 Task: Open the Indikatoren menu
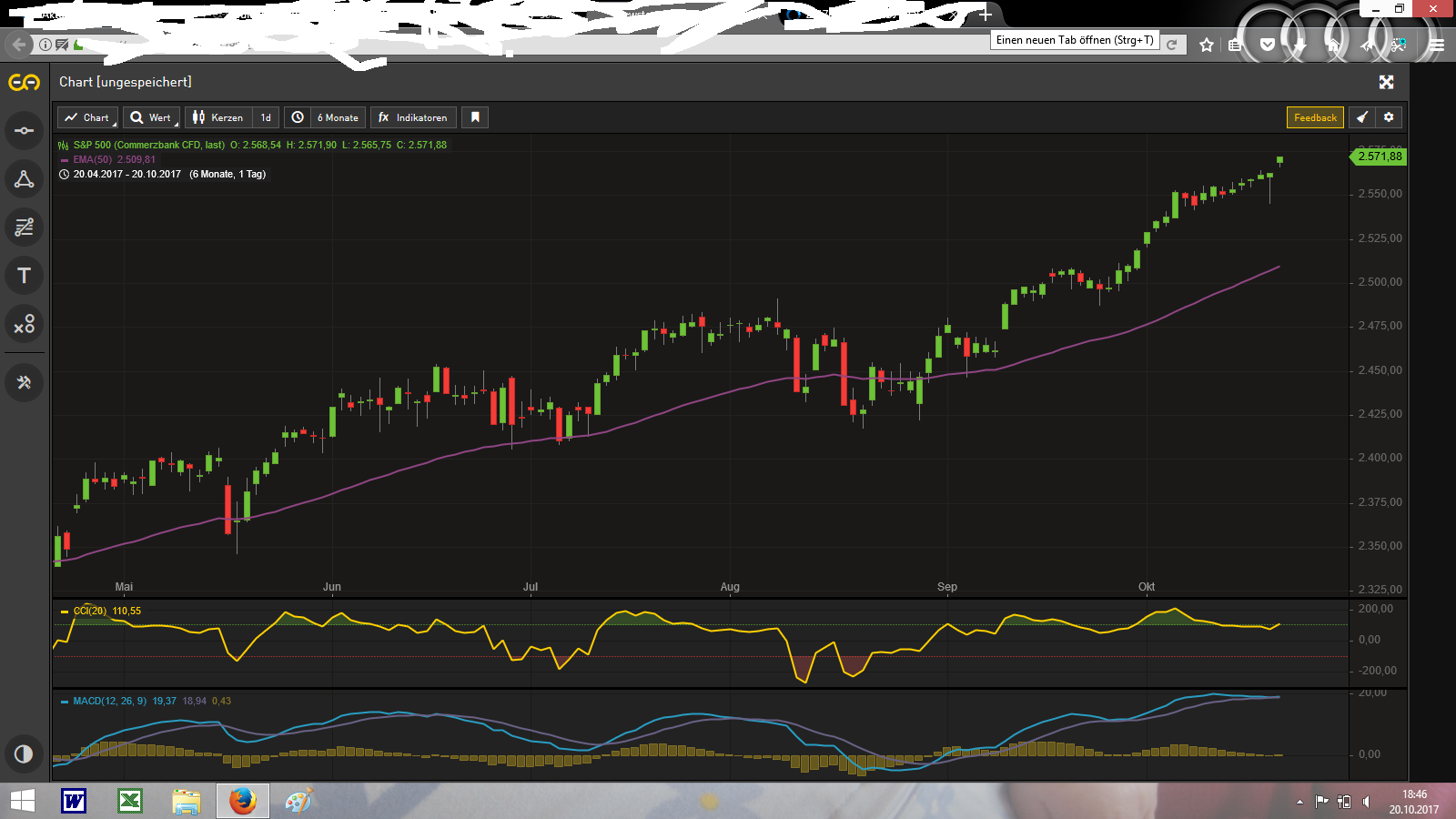point(413,117)
